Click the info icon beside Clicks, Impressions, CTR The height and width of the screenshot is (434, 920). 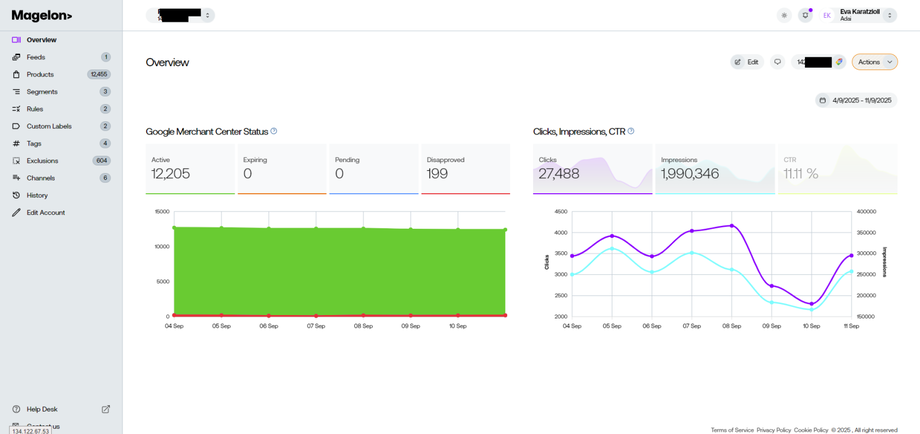coord(631,131)
